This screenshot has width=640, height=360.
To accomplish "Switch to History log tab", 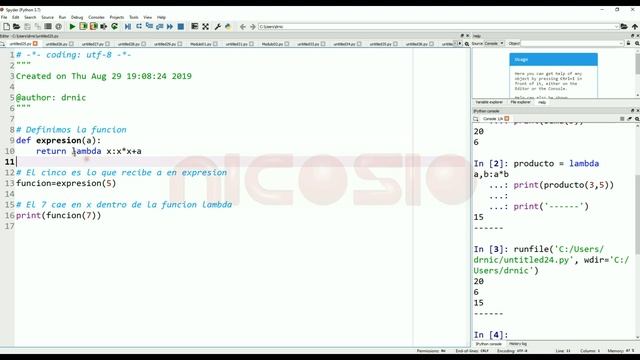I will click(518, 344).
